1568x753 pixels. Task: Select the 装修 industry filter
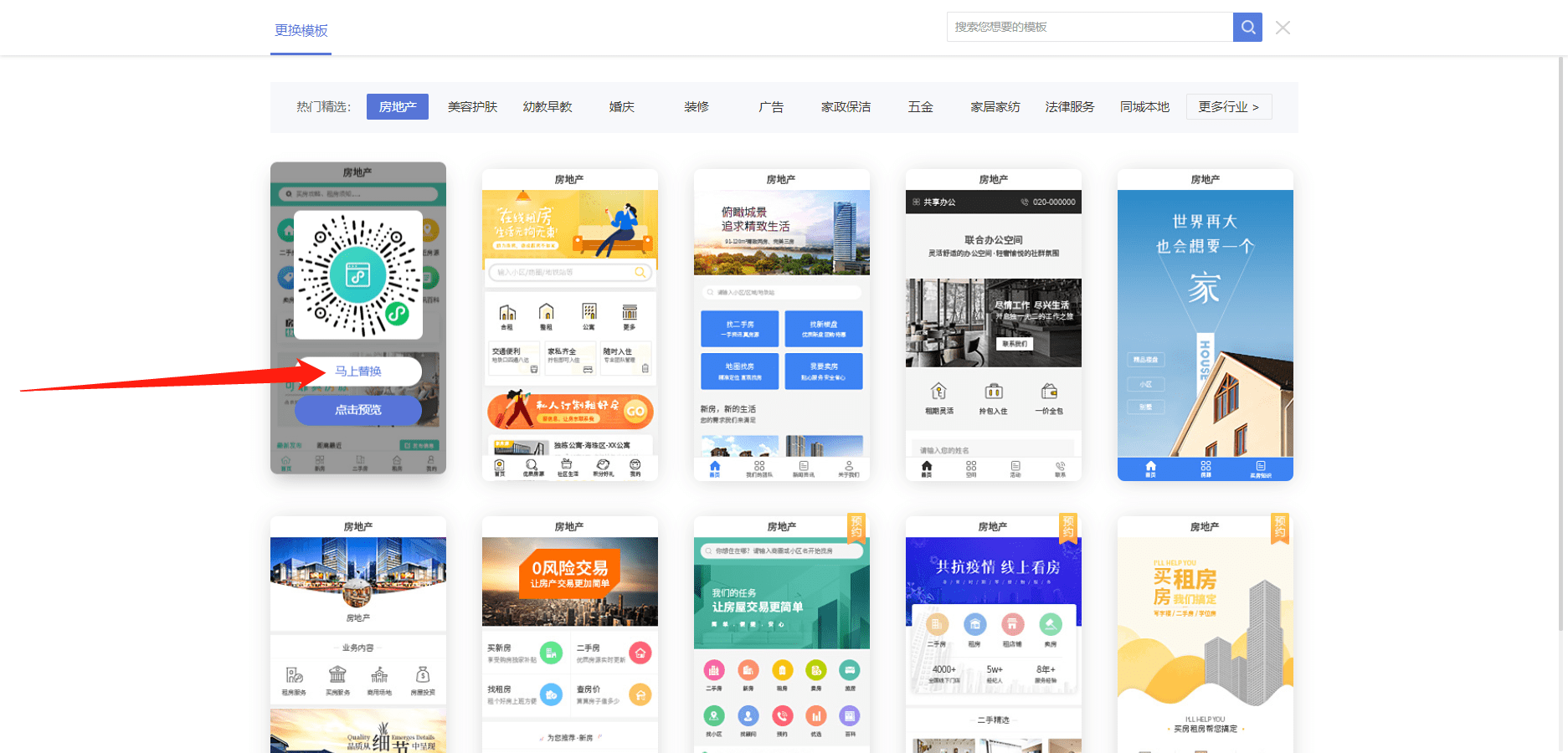tap(696, 107)
